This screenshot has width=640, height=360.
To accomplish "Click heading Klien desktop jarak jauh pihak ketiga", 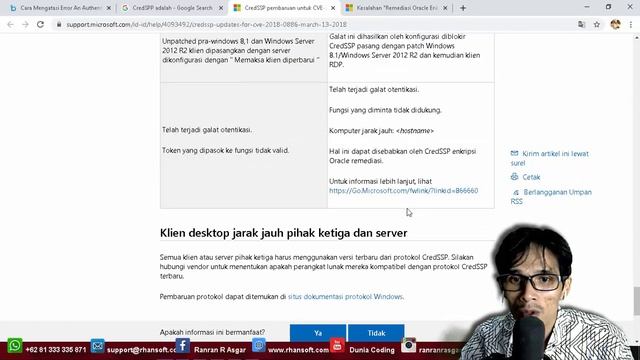I will tap(283, 233).
